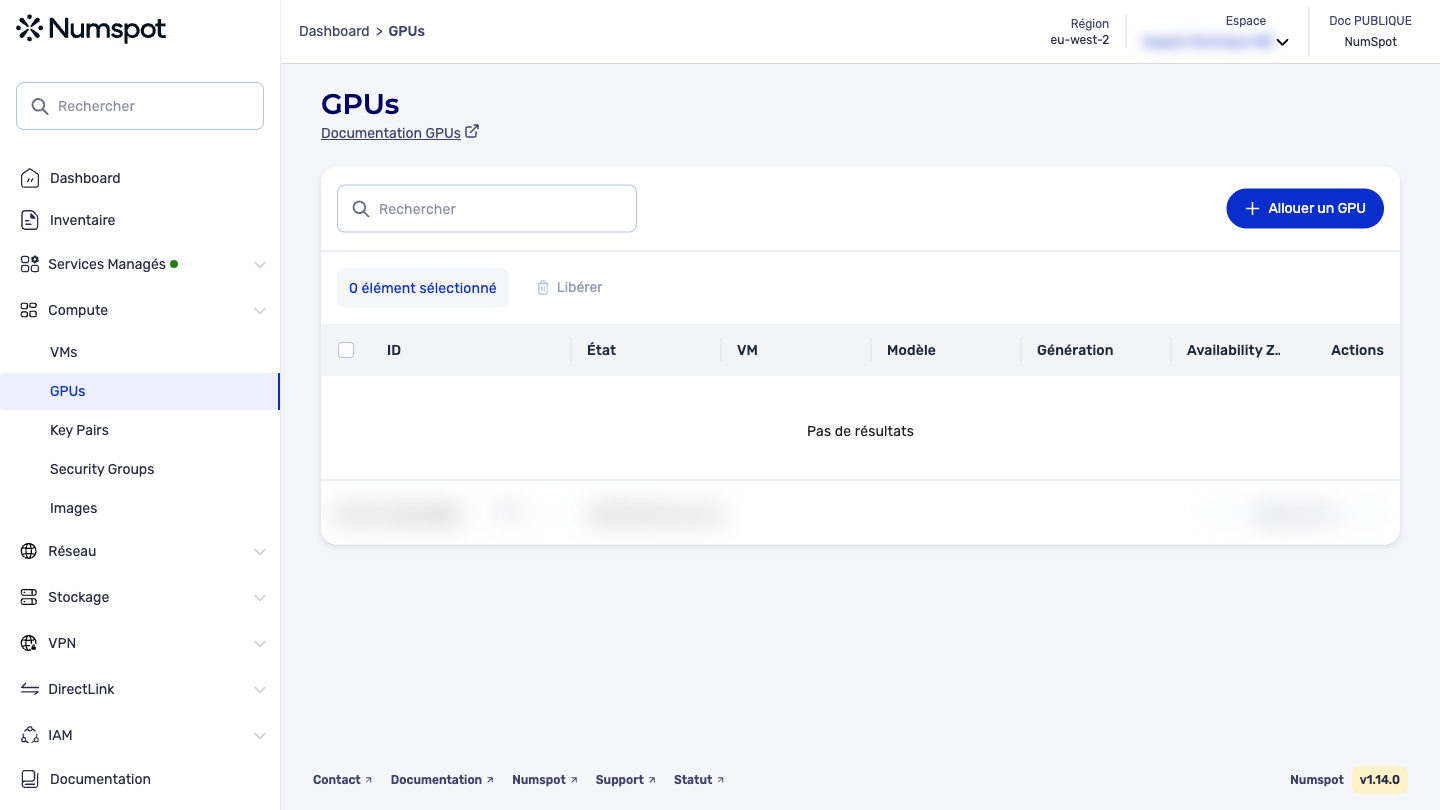Click the ID column header

[394, 350]
